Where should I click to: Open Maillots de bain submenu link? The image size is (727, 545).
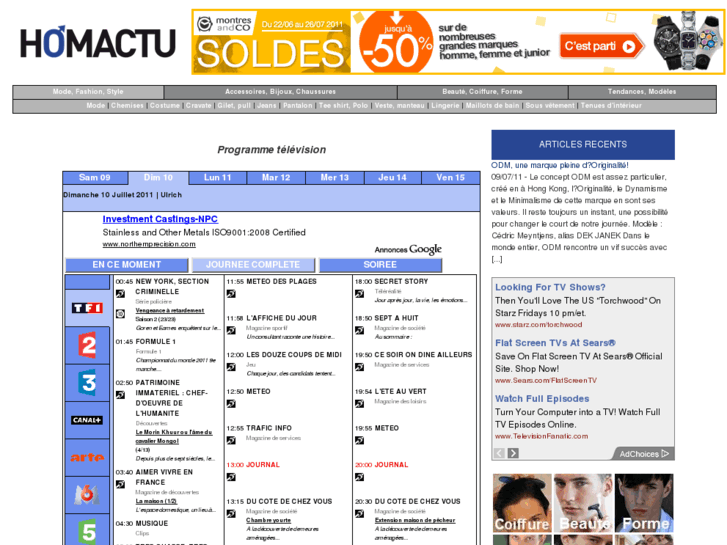(x=492, y=106)
